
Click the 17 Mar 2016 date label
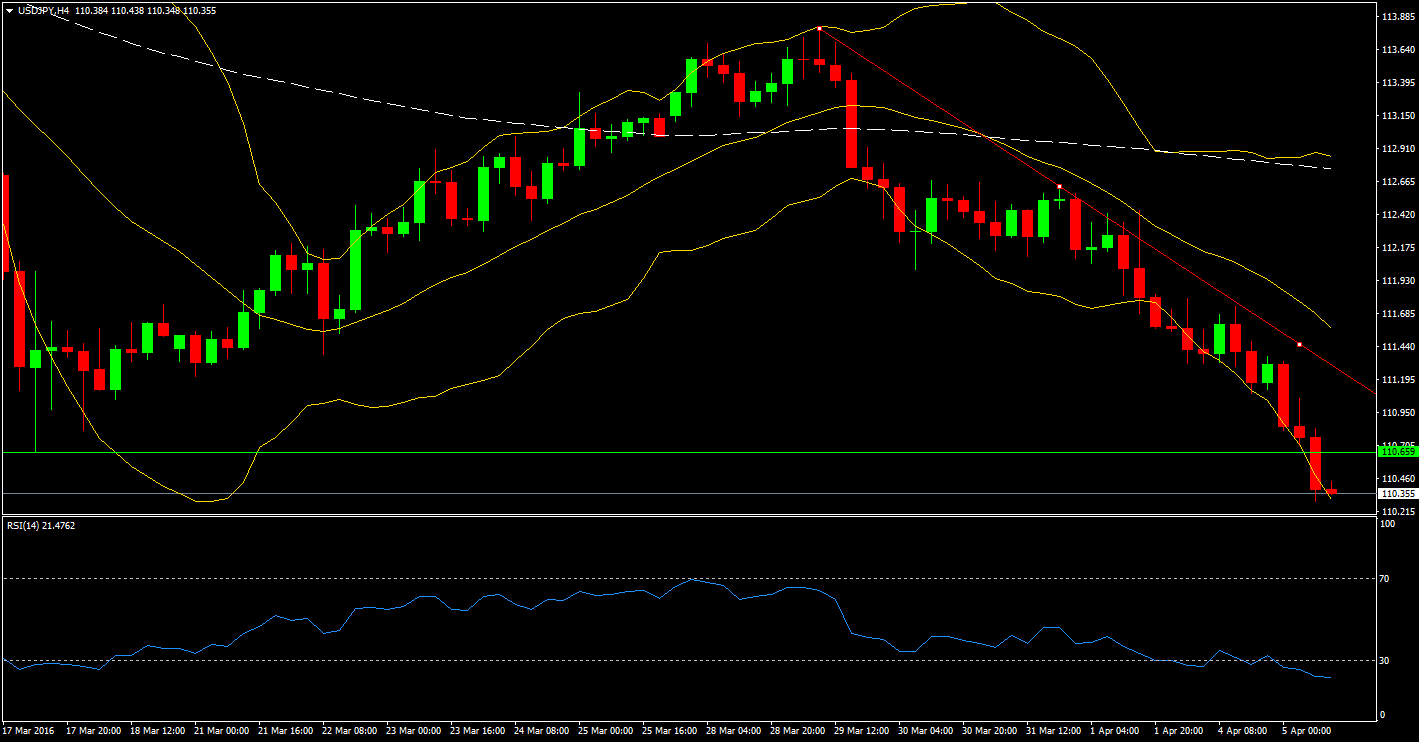coord(30,731)
